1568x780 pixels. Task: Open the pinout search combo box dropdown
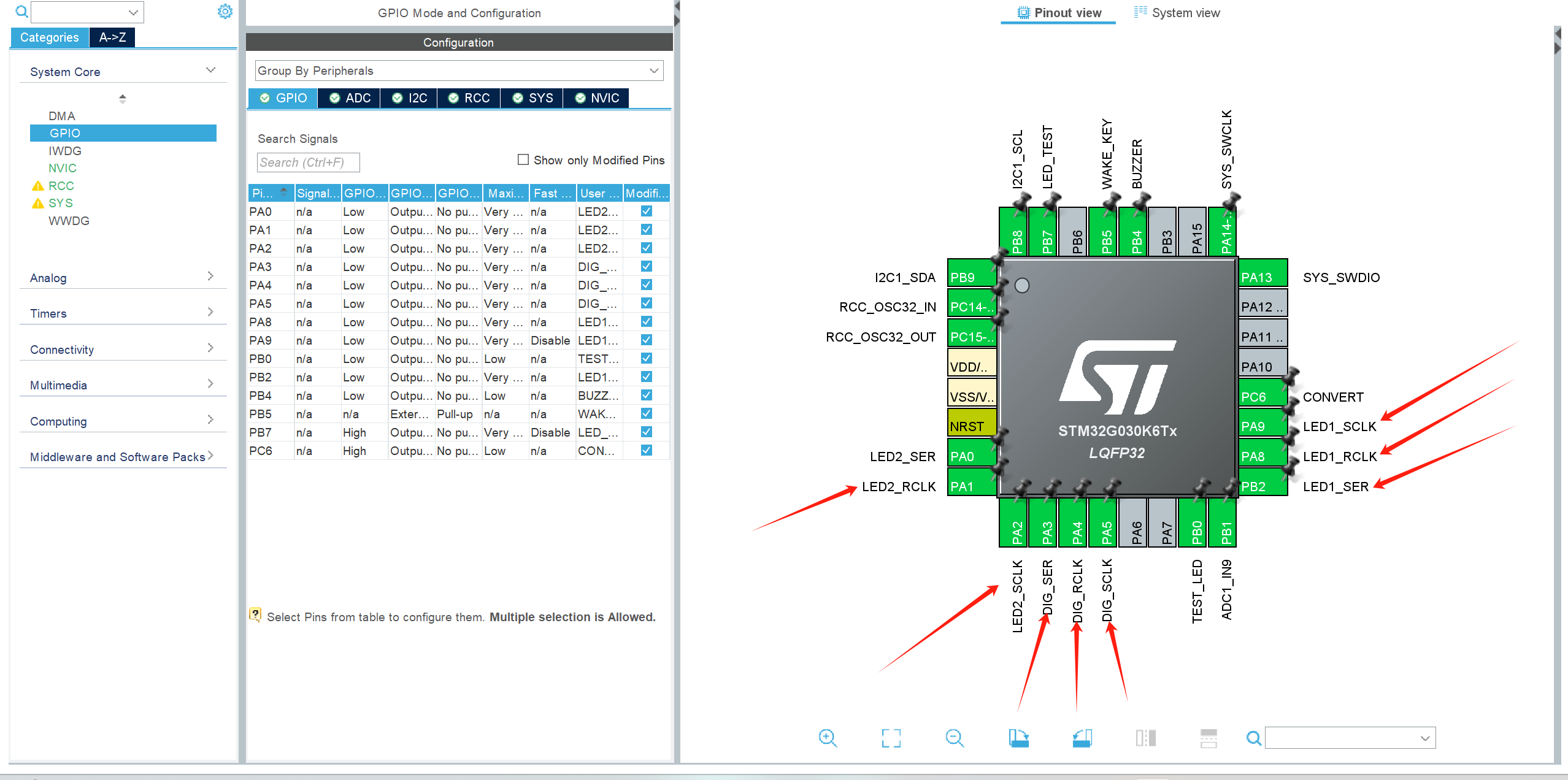click(1425, 738)
